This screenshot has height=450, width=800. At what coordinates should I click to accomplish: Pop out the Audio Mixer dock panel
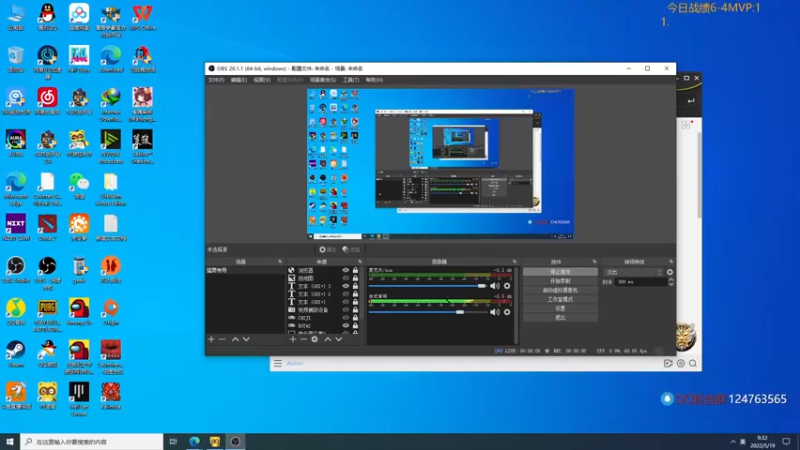pos(514,262)
